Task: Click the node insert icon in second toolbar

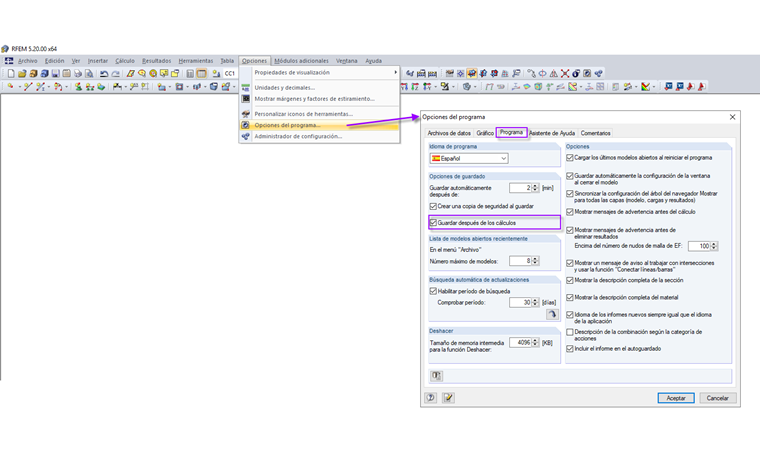Action: [x=10, y=87]
